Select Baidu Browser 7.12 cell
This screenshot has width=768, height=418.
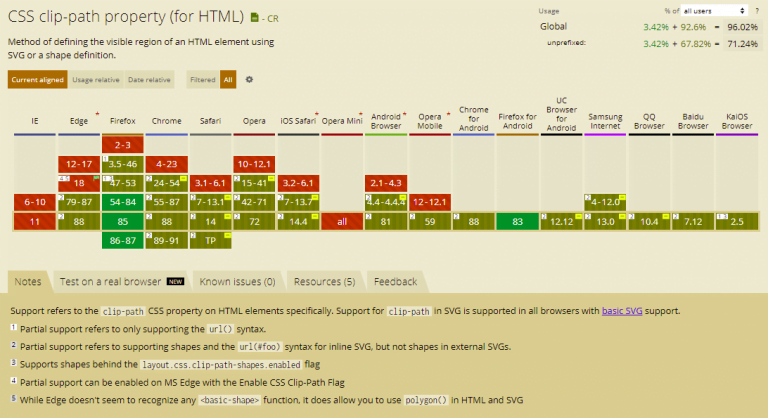(x=693, y=221)
